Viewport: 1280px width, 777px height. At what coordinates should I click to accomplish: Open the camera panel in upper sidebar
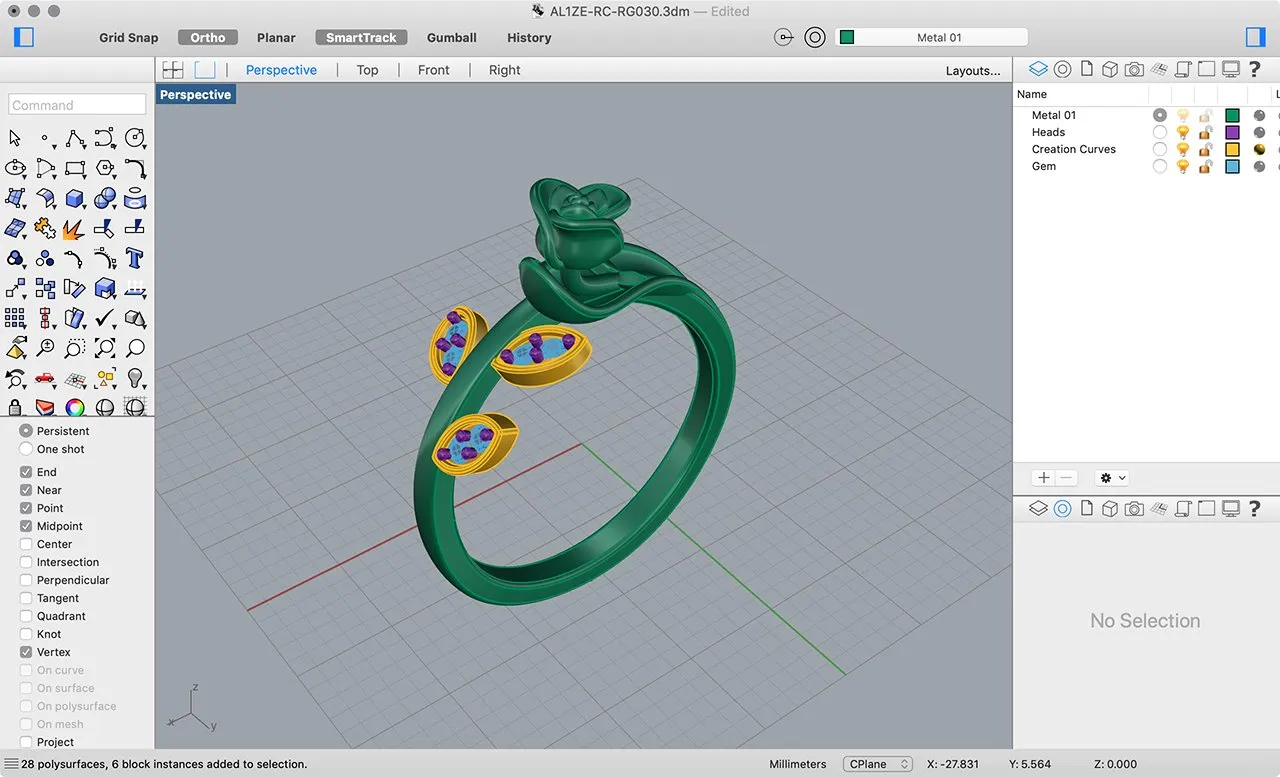pos(1134,69)
